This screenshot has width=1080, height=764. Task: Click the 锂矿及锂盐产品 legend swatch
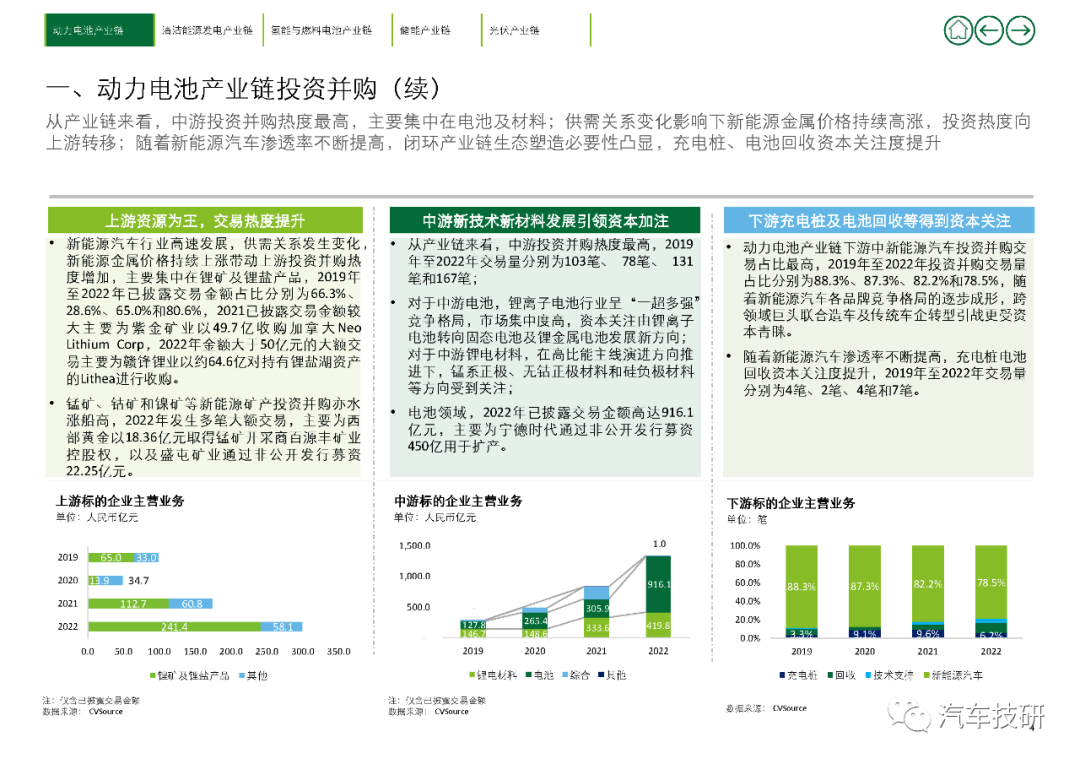tap(153, 676)
